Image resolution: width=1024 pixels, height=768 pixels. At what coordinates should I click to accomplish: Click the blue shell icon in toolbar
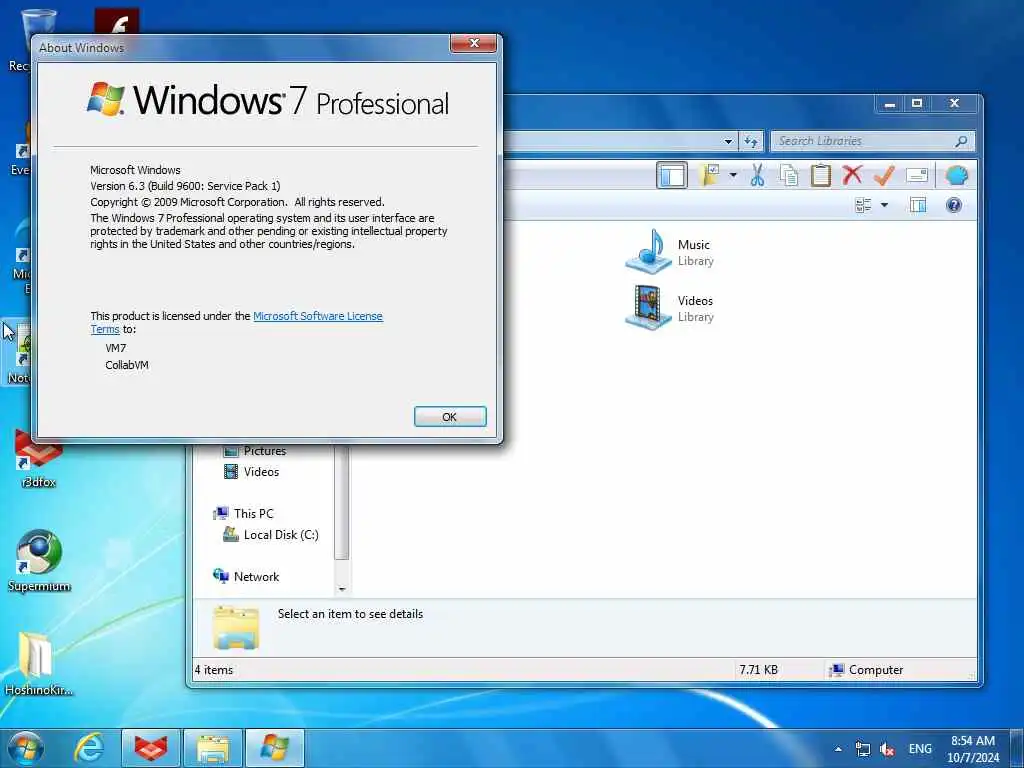(x=956, y=175)
